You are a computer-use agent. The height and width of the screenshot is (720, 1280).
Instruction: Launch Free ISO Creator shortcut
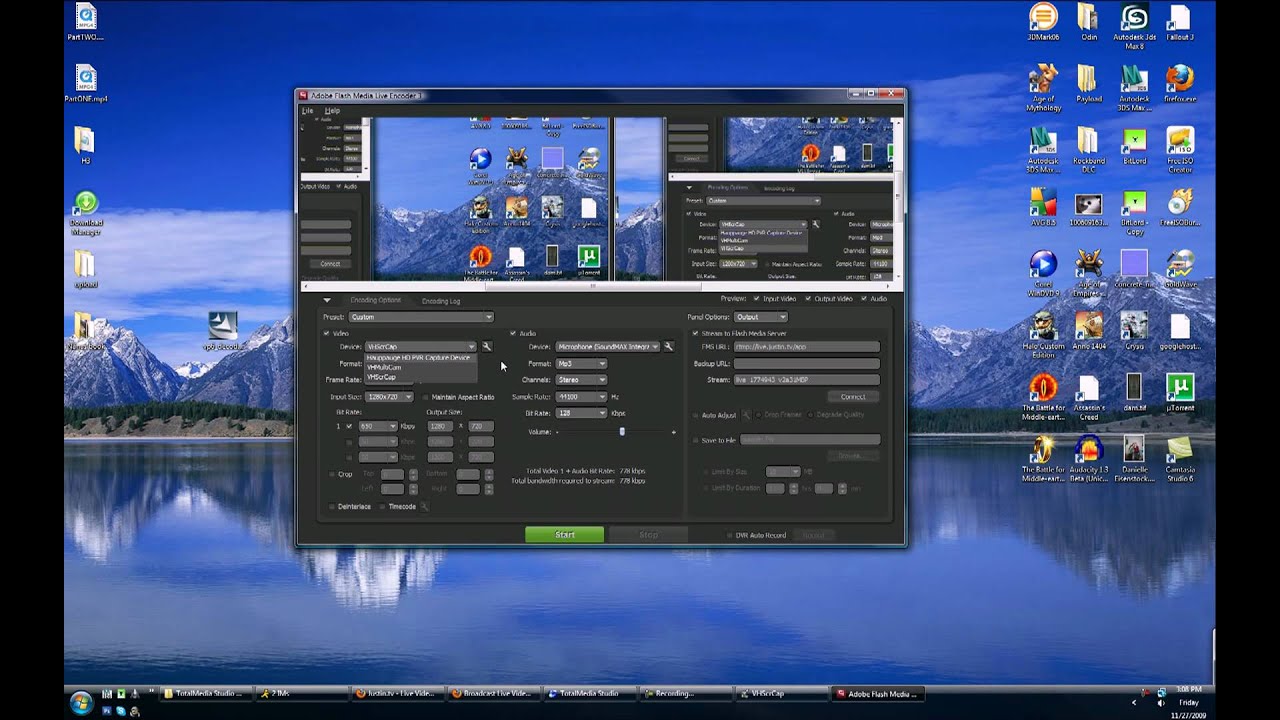(x=1180, y=149)
